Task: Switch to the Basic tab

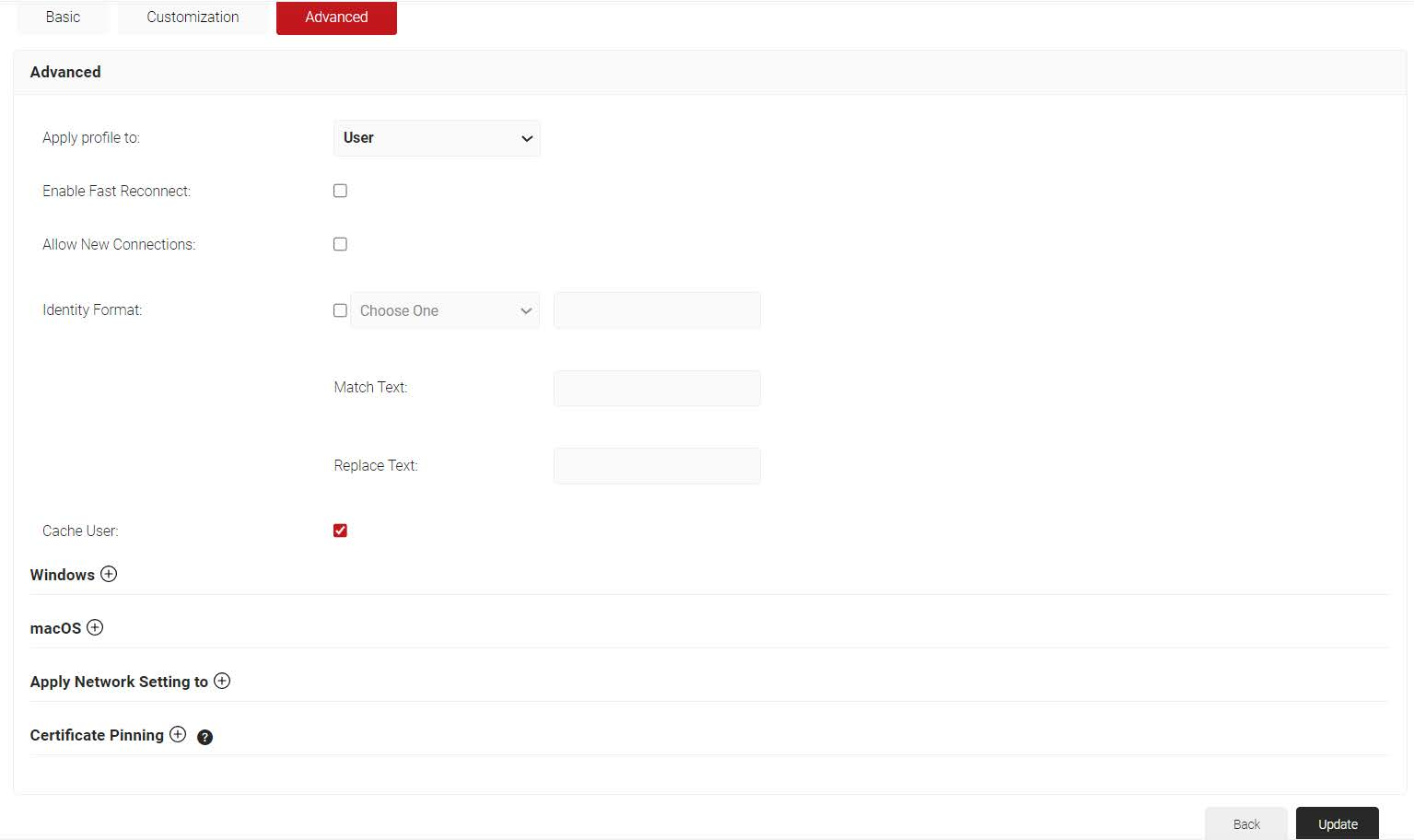Action: click(x=63, y=17)
